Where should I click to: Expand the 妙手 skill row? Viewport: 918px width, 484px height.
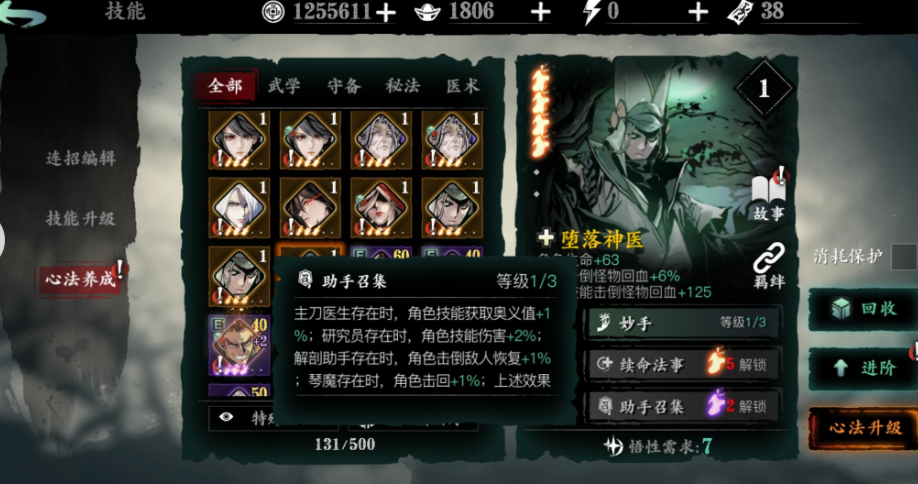coord(684,322)
